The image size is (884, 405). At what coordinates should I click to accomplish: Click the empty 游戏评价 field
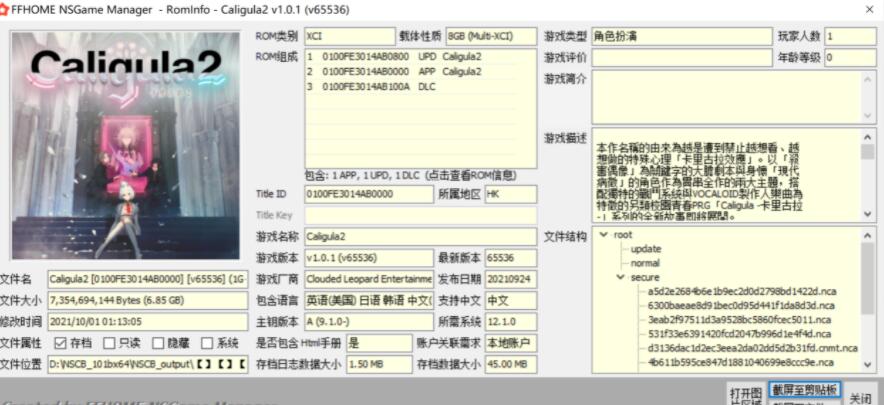(x=682, y=58)
